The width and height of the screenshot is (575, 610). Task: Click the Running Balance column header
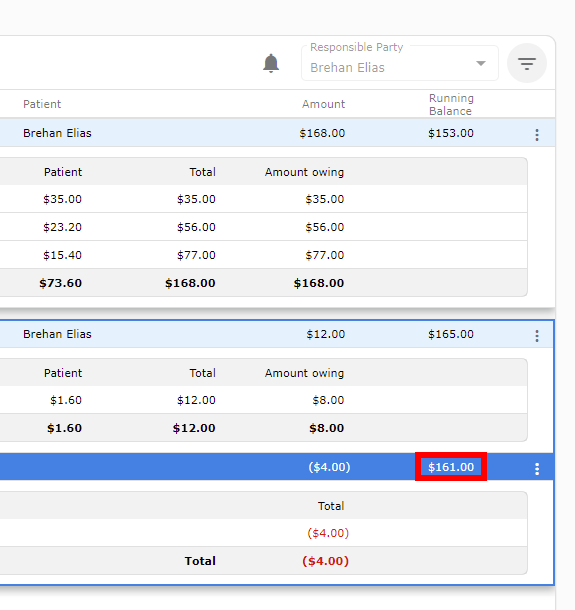tap(451, 104)
